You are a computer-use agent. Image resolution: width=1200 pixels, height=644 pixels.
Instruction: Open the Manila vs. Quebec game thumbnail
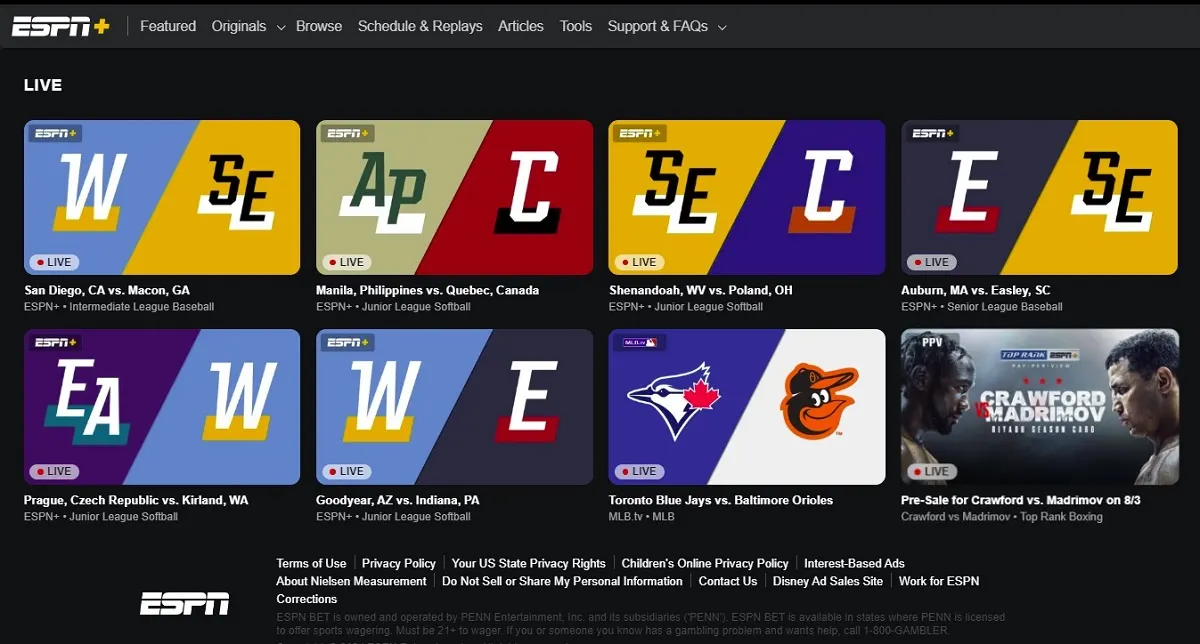(455, 198)
